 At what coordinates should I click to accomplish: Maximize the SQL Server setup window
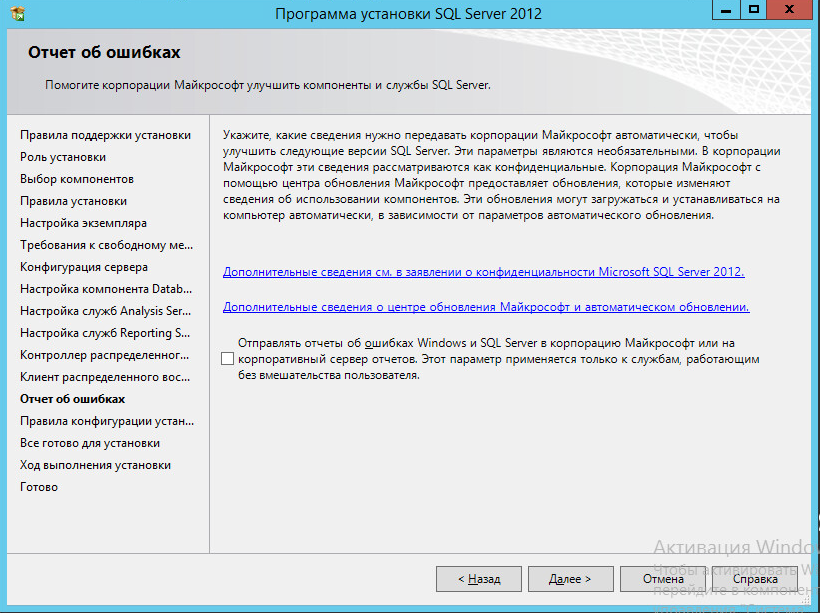[x=754, y=10]
